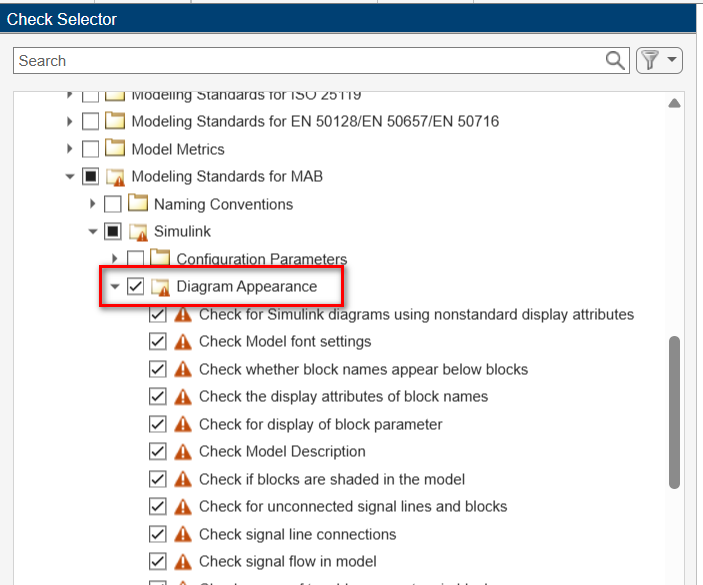This screenshot has width=703, height=585.
Task: Select 'Check Model font settings' row
Action: coord(285,342)
